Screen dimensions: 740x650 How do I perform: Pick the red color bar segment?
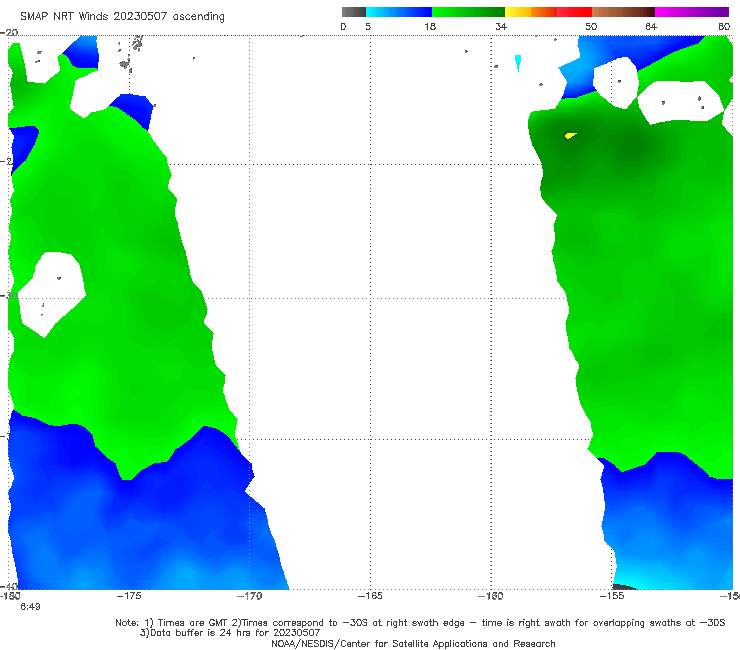click(574, 12)
